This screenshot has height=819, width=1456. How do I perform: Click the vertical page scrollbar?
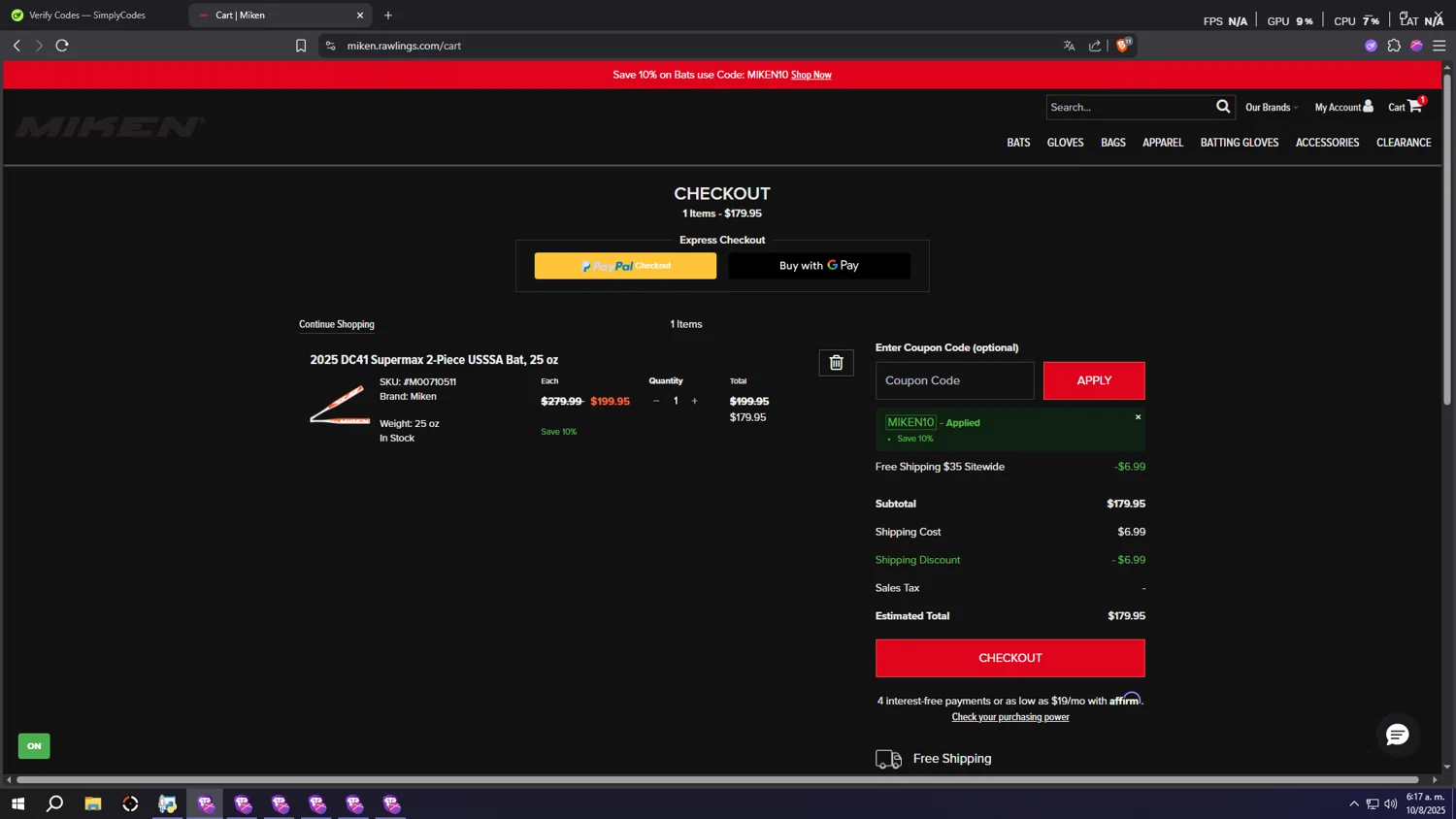1446,239
